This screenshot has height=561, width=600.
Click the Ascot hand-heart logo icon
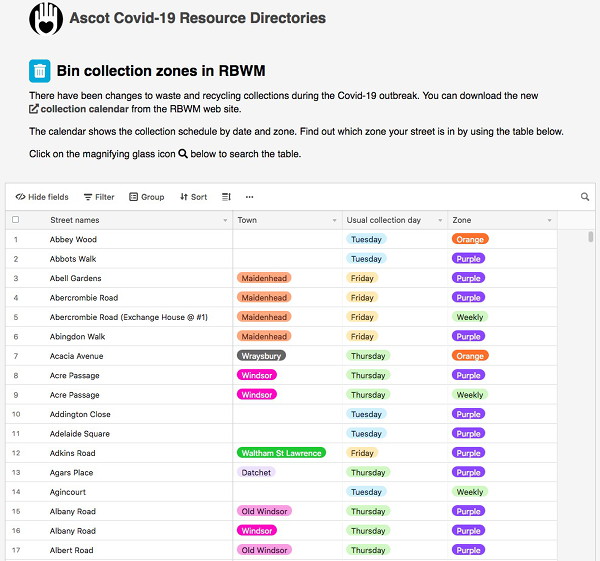coord(46,18)
